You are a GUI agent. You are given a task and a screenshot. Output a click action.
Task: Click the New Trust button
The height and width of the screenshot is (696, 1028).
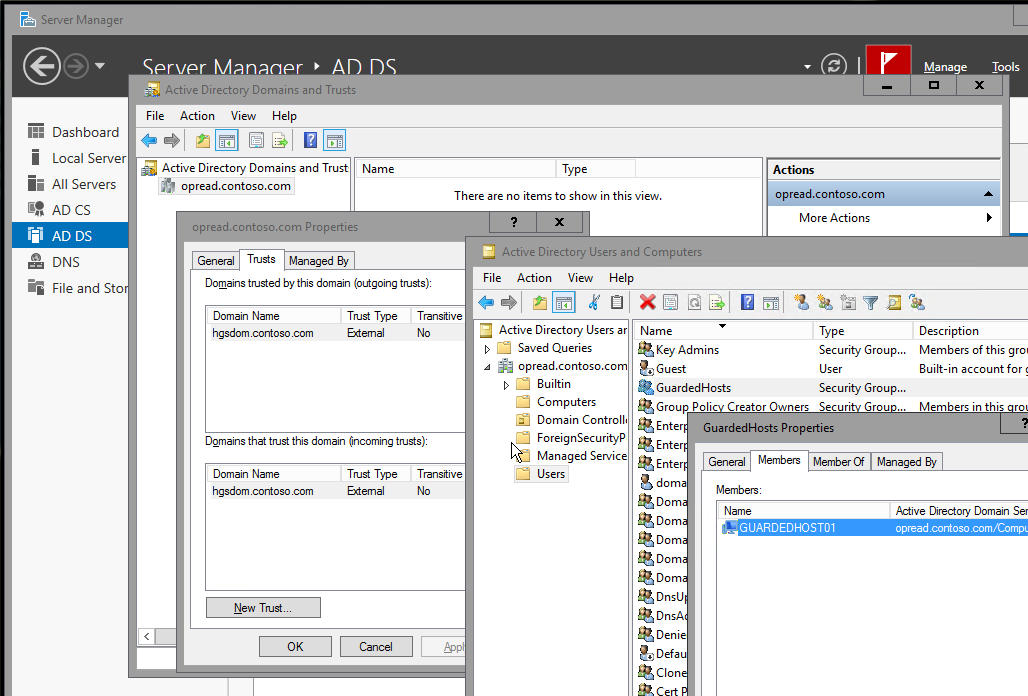pos(263,608)
